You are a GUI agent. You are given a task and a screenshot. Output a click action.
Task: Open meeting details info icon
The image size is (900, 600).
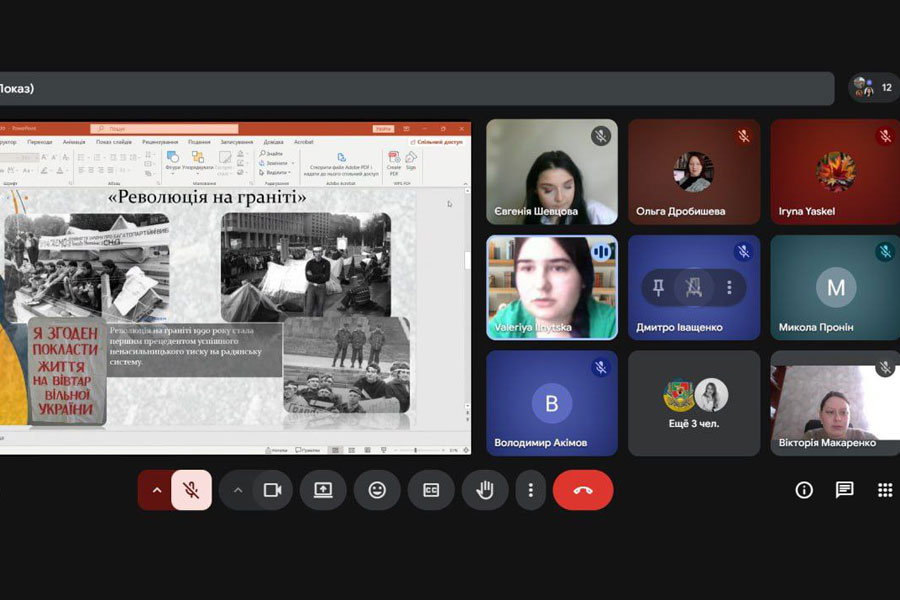(804, 490)
